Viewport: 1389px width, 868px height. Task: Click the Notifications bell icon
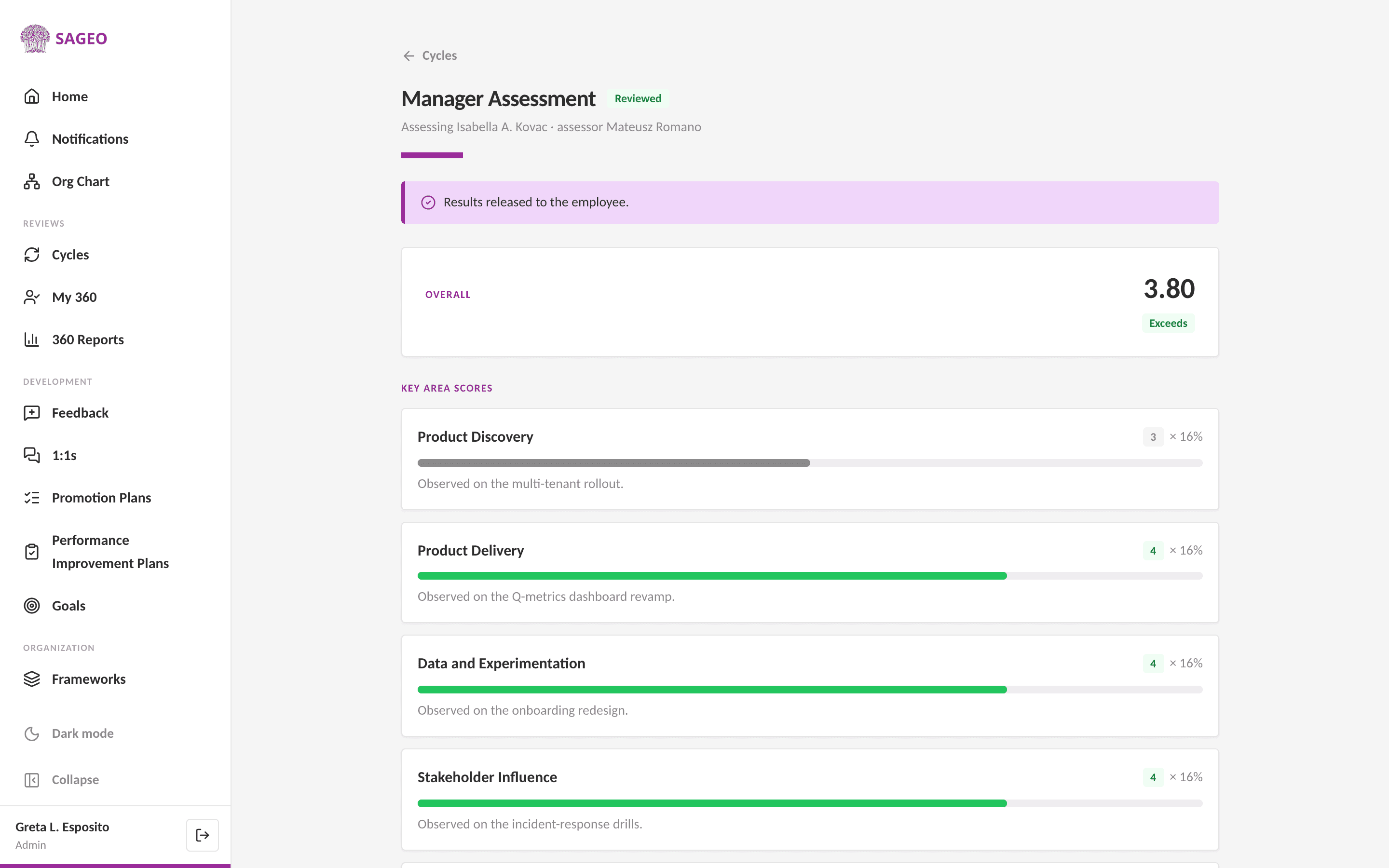(31, 139)
